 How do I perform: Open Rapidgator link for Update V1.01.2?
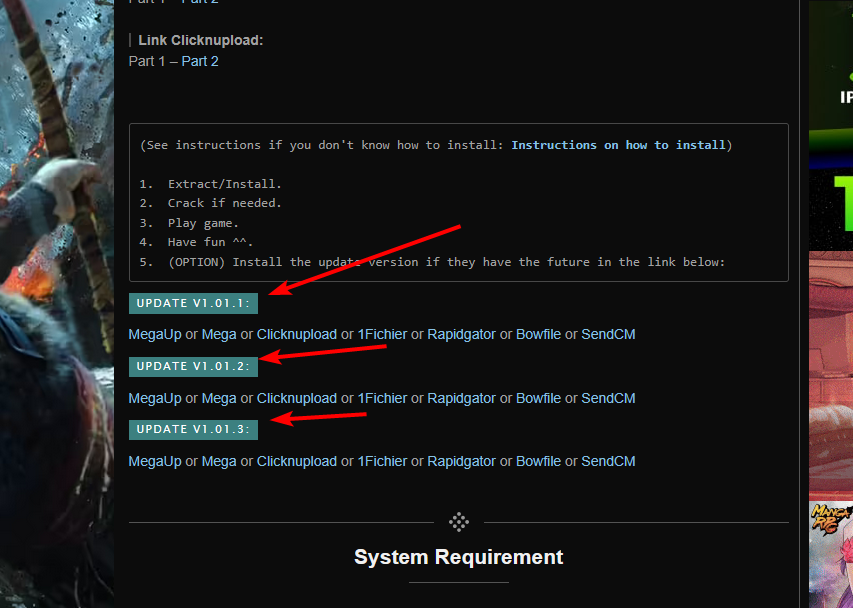[x=461, y=399]
